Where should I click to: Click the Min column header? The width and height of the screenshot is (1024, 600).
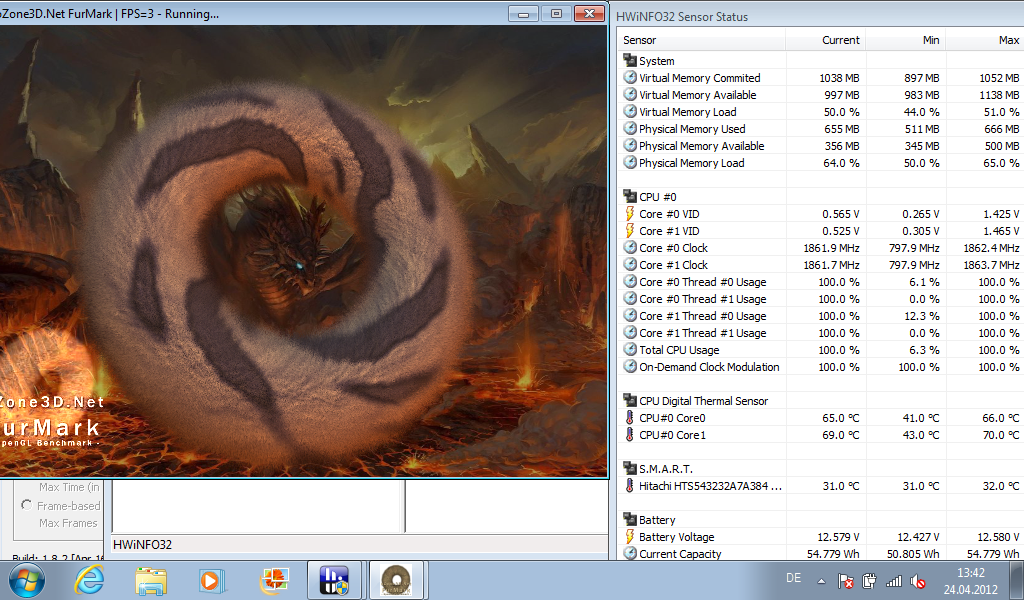tap(906, 40)
